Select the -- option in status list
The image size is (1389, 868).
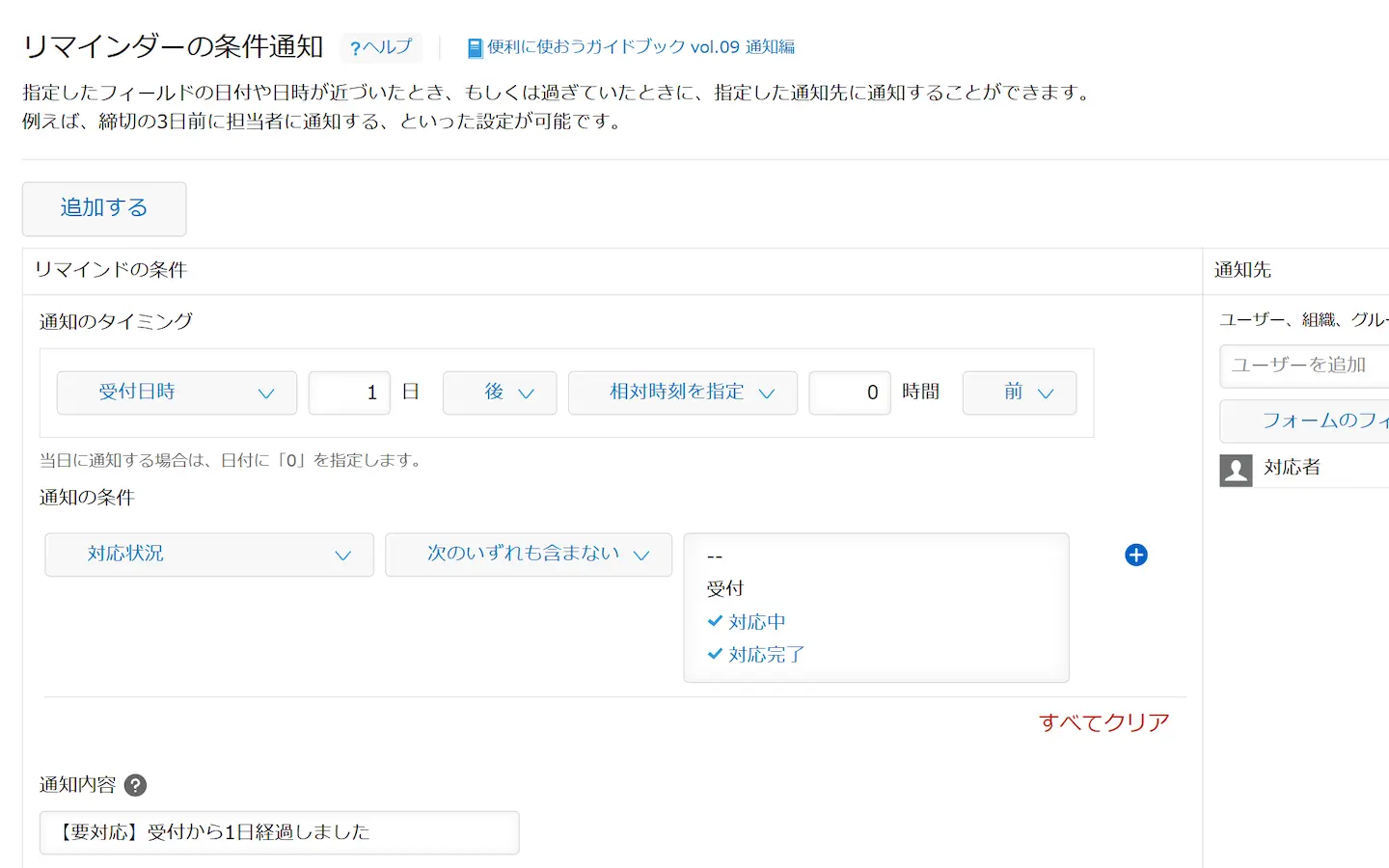click(715, 556)
